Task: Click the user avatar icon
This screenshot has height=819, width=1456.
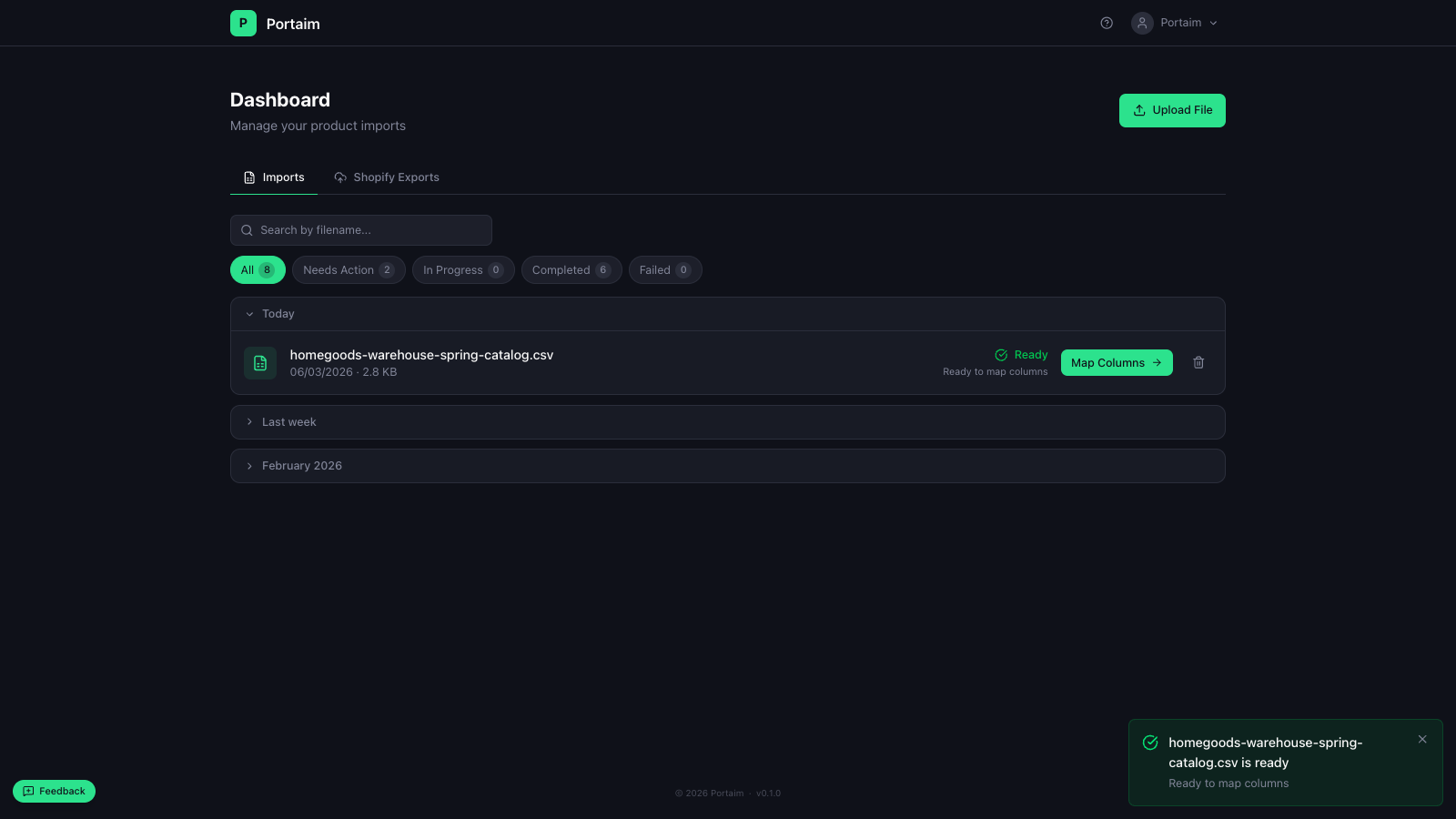Action: pos(1141,23)
